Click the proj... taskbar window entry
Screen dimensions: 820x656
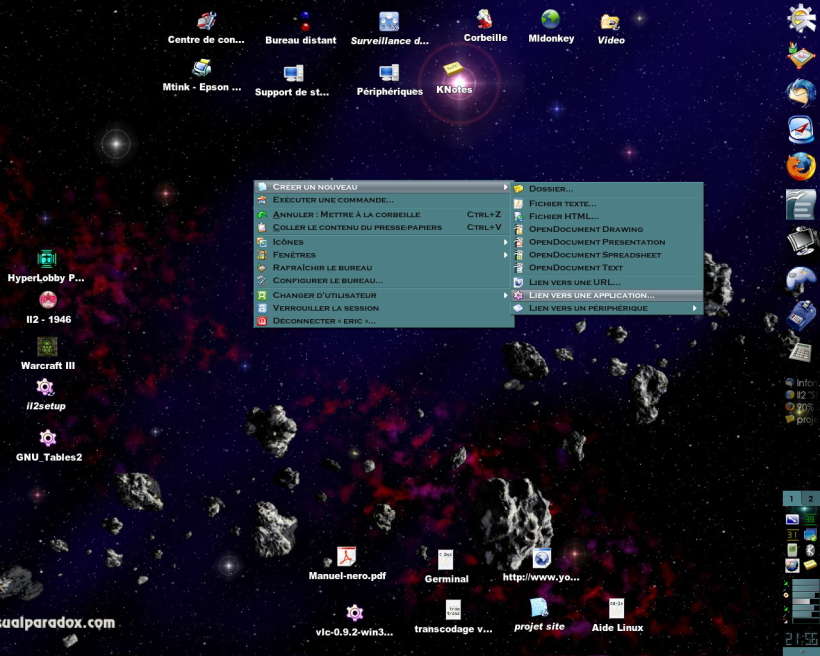coord(801,419)
